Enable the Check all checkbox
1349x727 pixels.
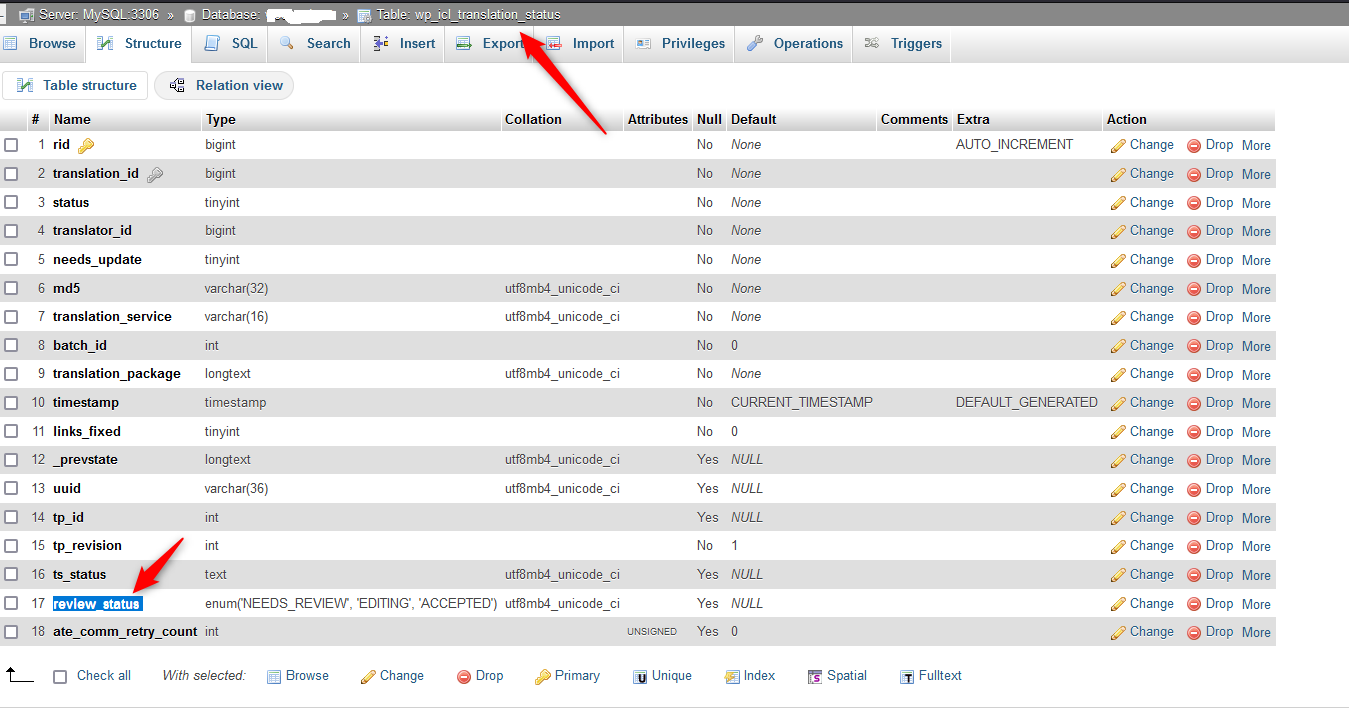click(60, 677)
